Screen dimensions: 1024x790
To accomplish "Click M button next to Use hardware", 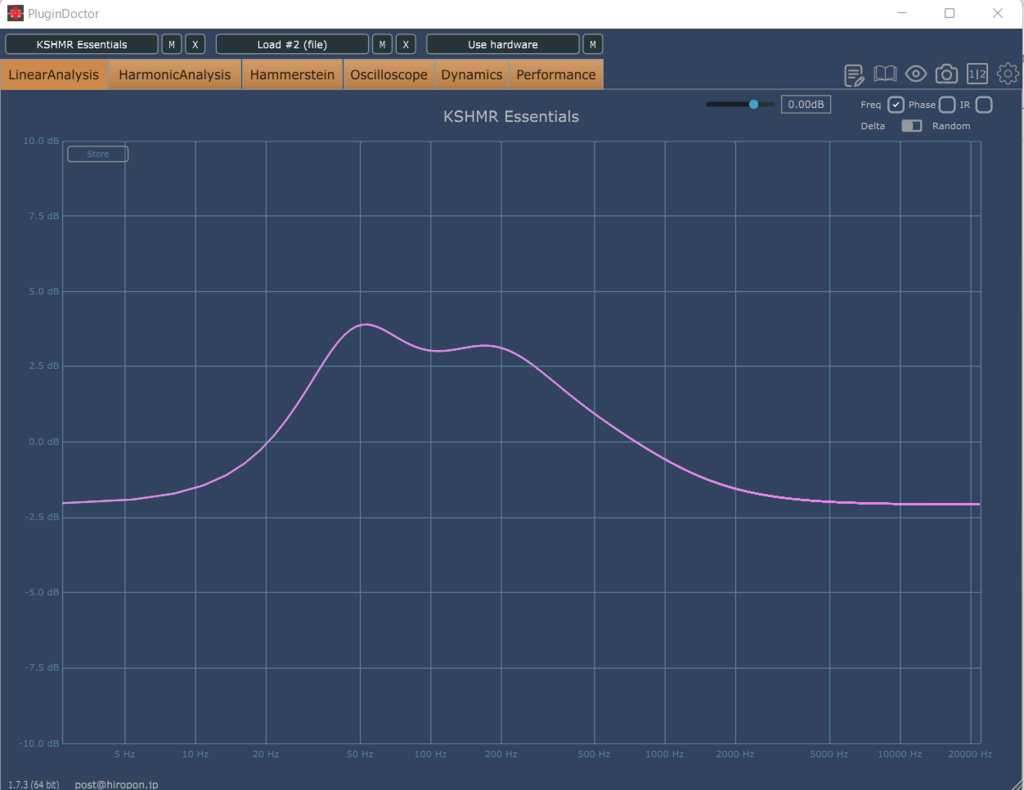I will pos(592,44).
